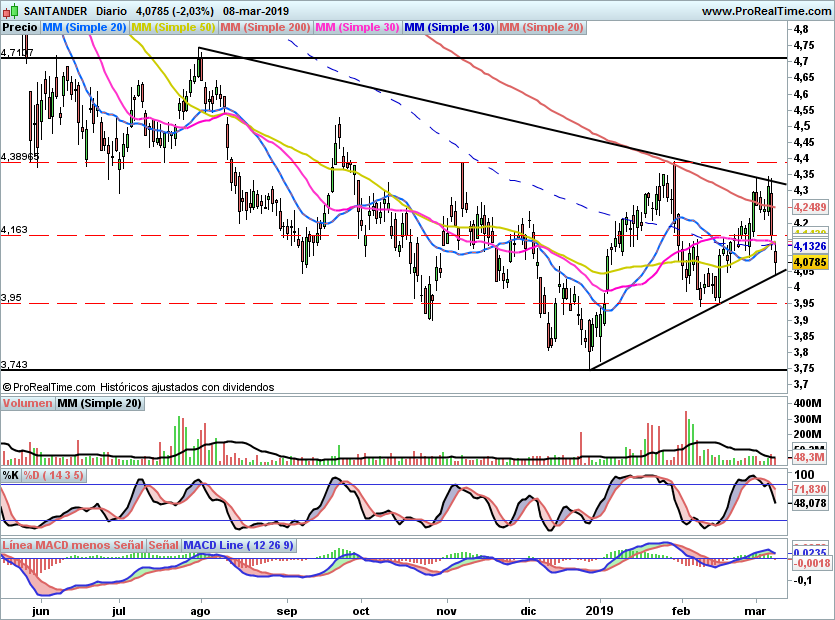Screen dimensions: 835x620
Task: Click the %D ( 14 3 5) label
Action: pos(53,475)
